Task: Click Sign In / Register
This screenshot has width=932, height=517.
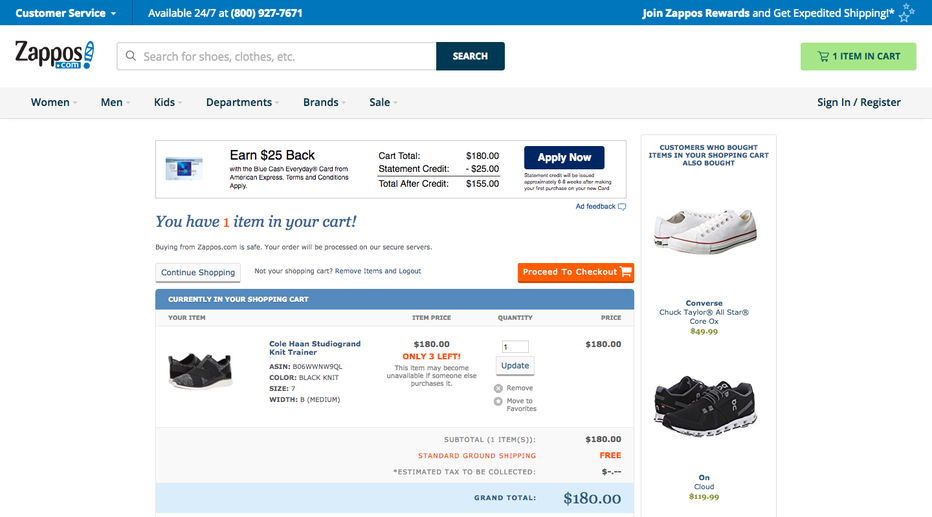Action: [x=859, y=102]
